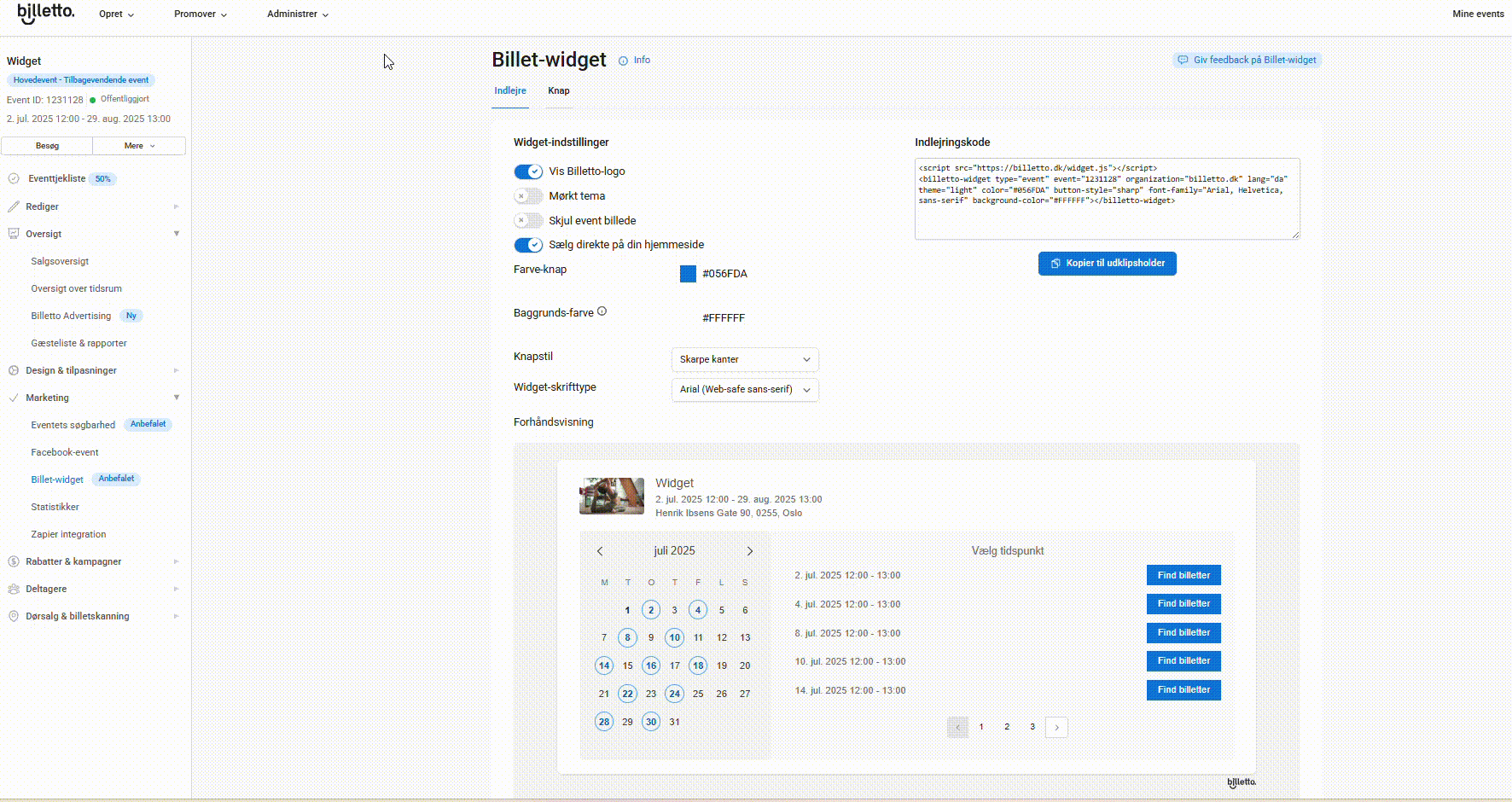Select day 28 in the calendar
This screenshot has width=1512, height=802.
point(604,722)
